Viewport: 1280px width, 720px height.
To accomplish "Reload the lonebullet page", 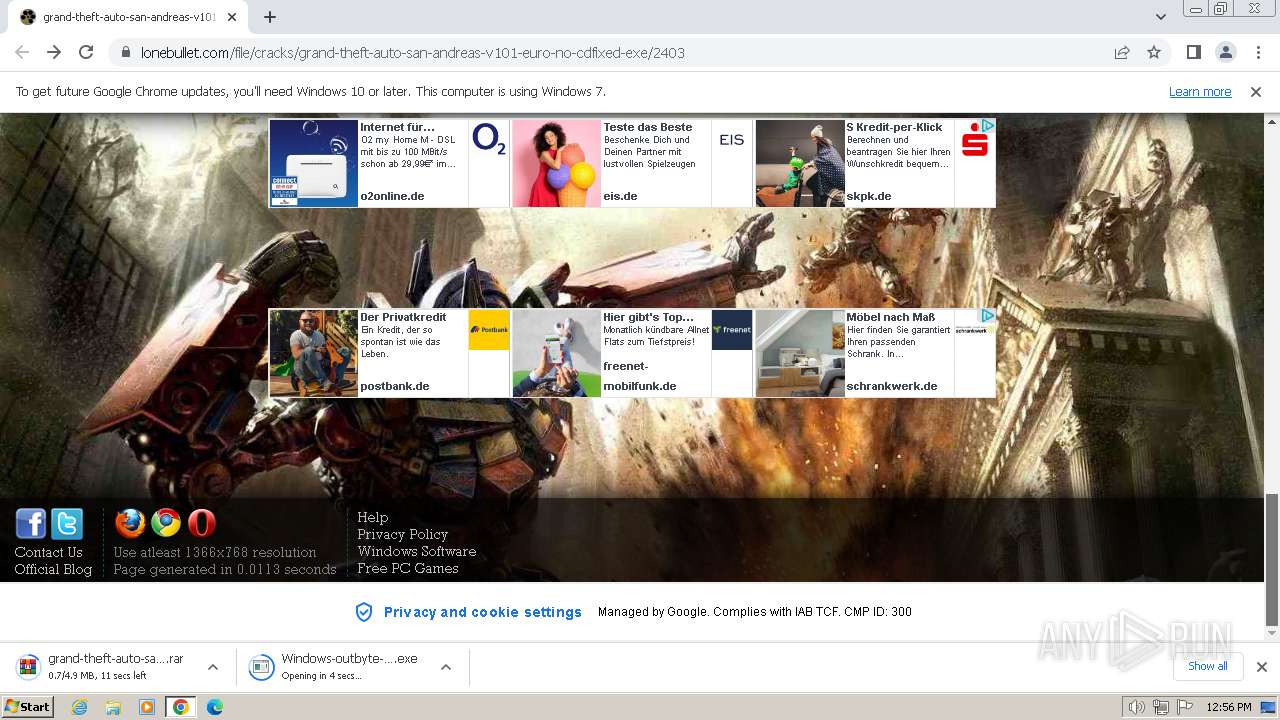I will coord(86,52).
